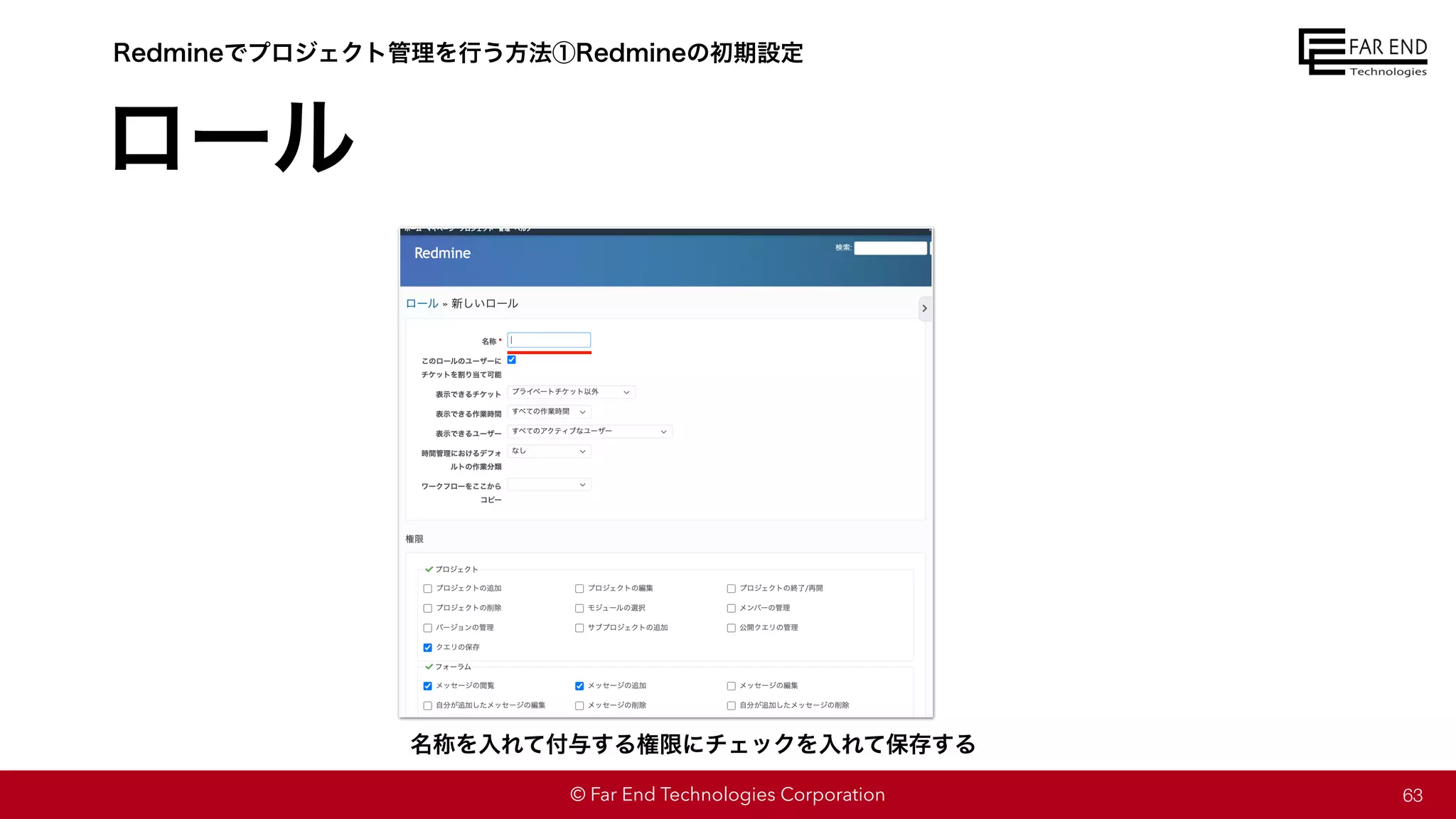Check モジュールの選択 permission
Image resolution: width=1456 pixels, height=819 pixels.
pyautogui.click(x=579, y=609)
